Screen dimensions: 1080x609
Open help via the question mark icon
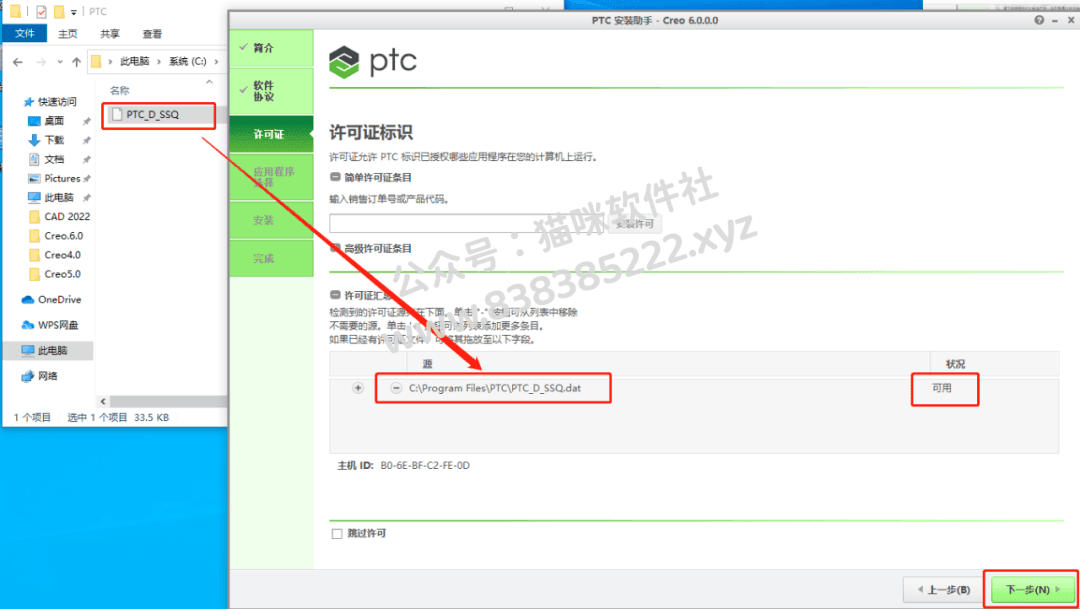(x=1039, y=20)
